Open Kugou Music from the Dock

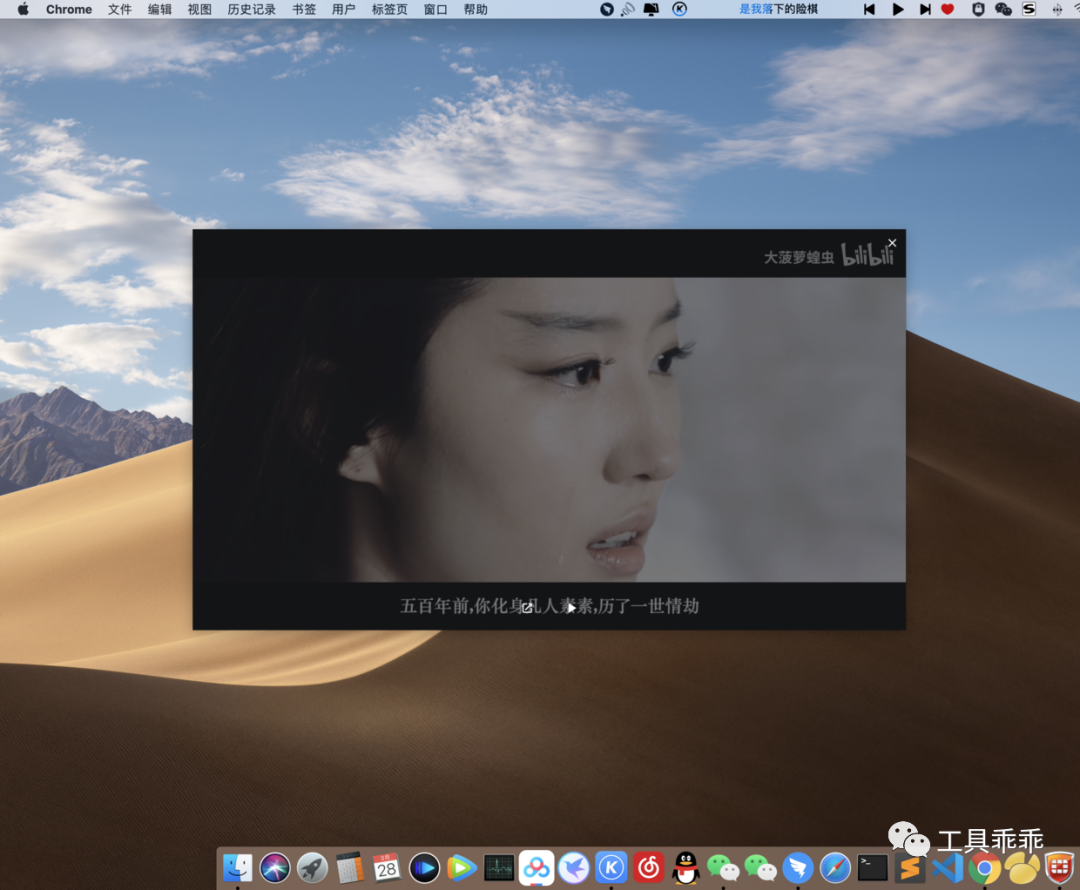pos(611,867)
